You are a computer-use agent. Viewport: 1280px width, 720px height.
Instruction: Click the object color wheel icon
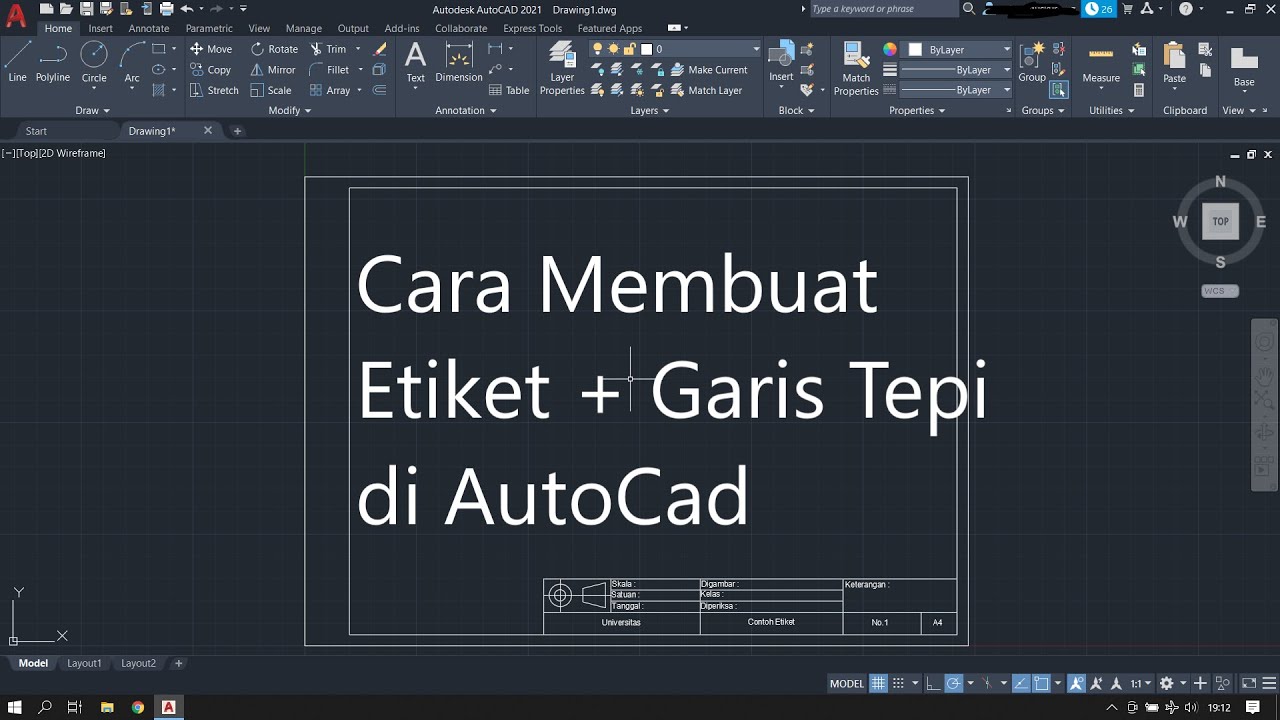pos(890,49)
